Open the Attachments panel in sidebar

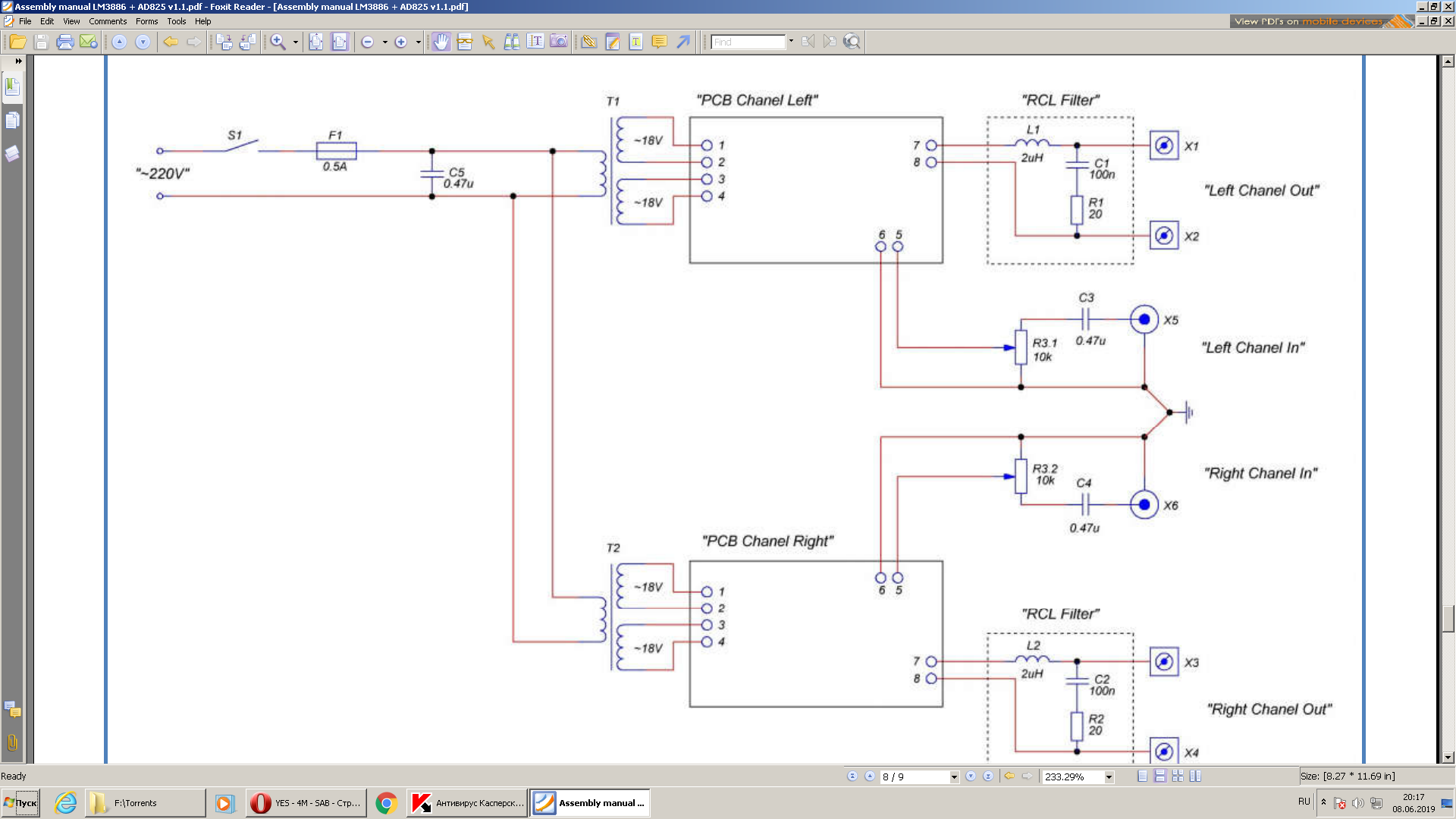coord(12,742)
